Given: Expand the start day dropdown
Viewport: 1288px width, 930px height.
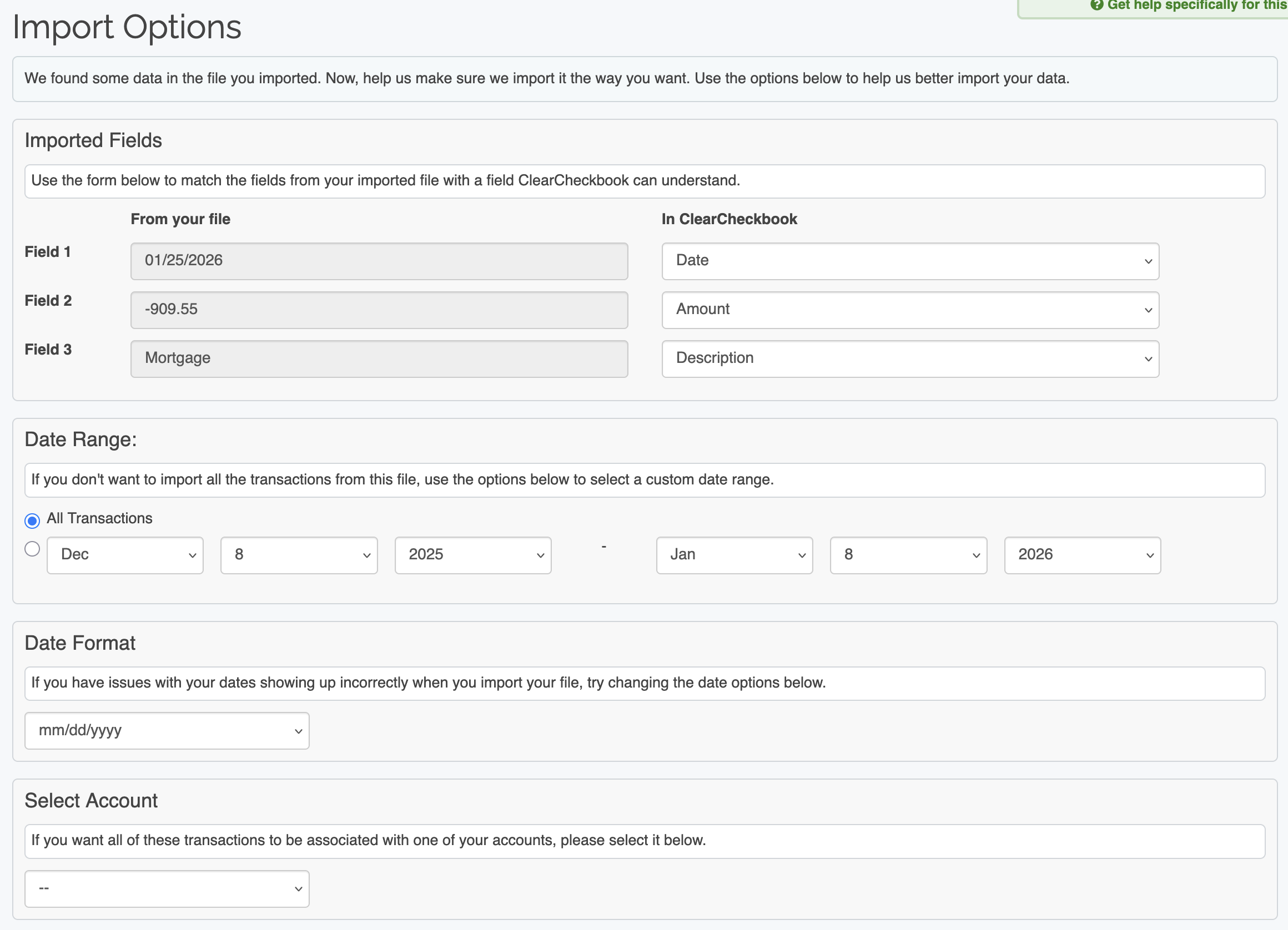Looking at the screenshot, I should point(299,555).
